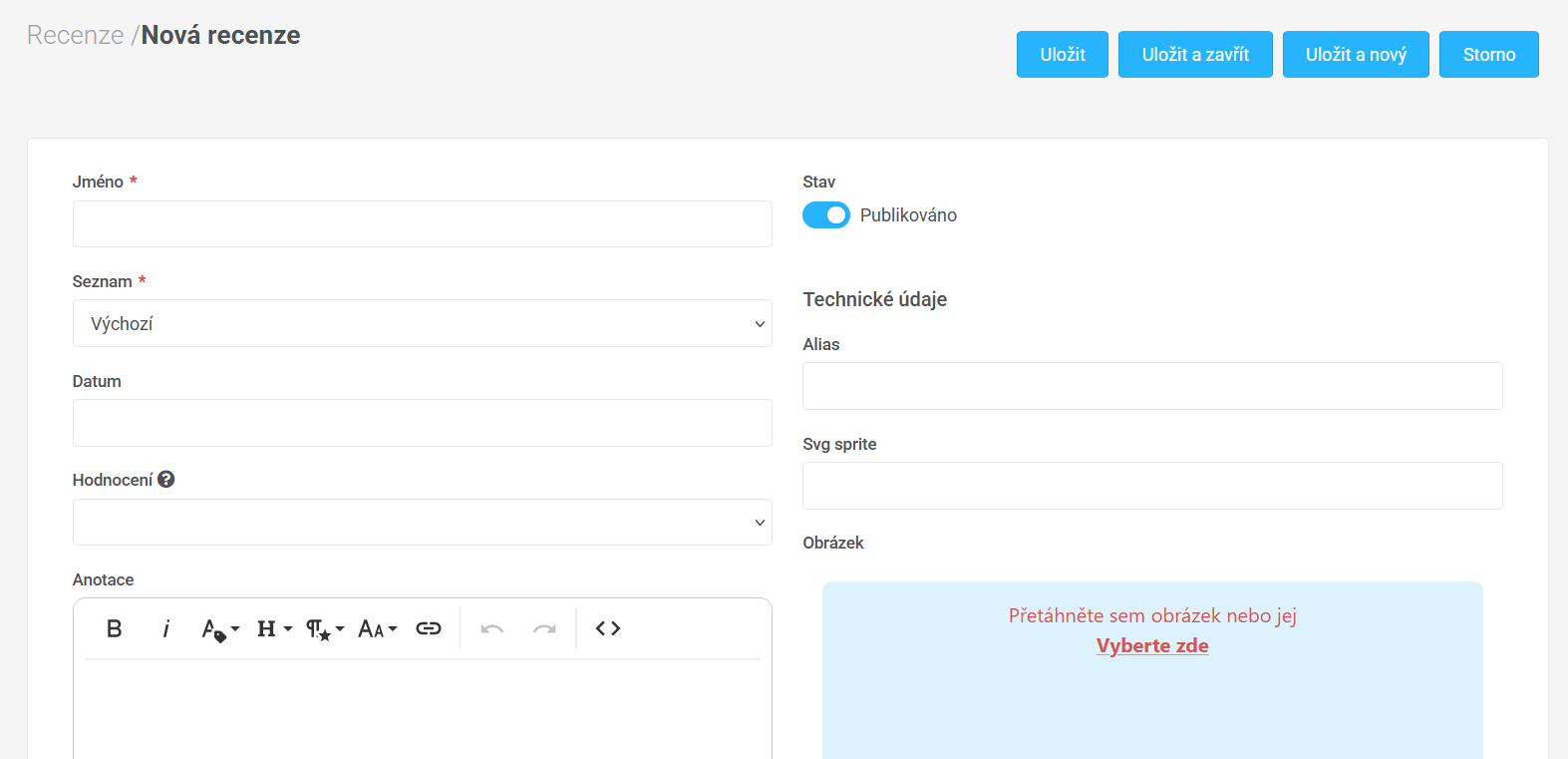Insert a link via editor toolbar
Viewport: 1568px width, 759px height.
coord(429,628)
